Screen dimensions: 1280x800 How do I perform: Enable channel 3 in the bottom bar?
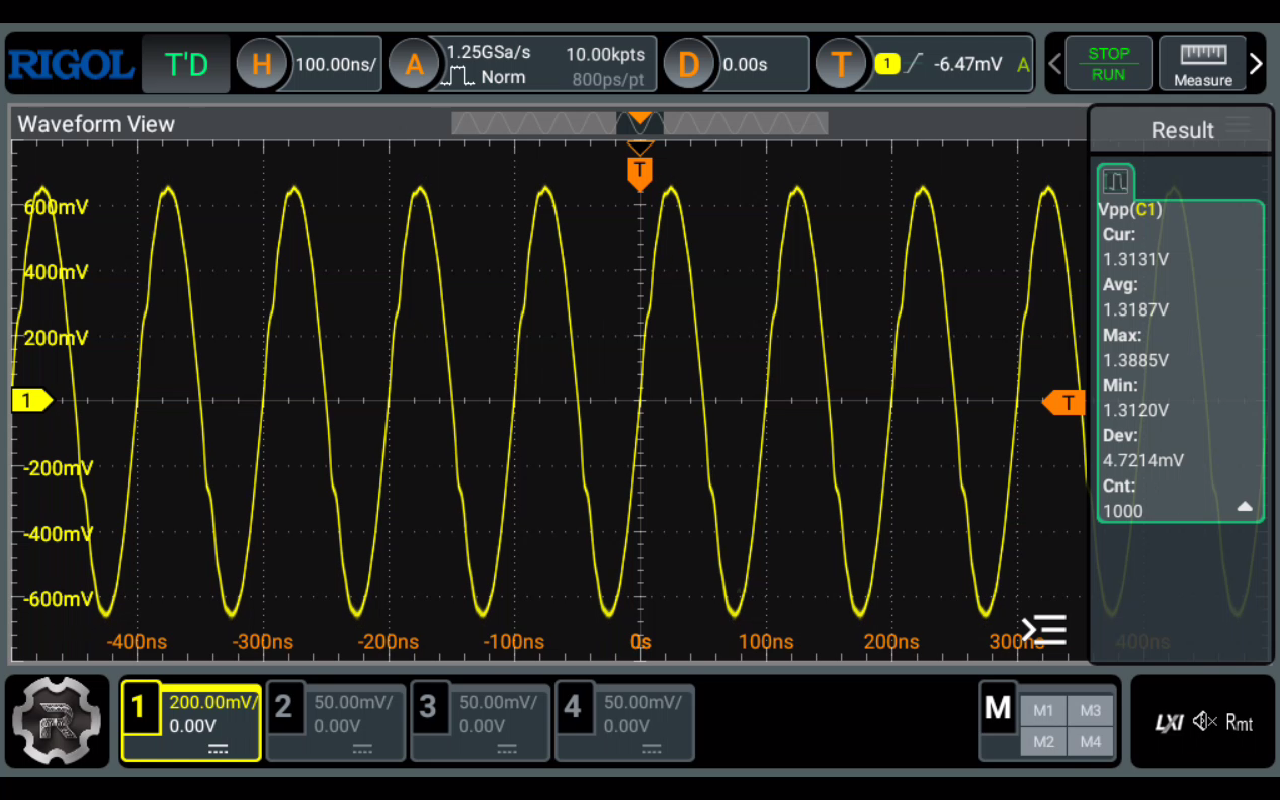point(480,722)
